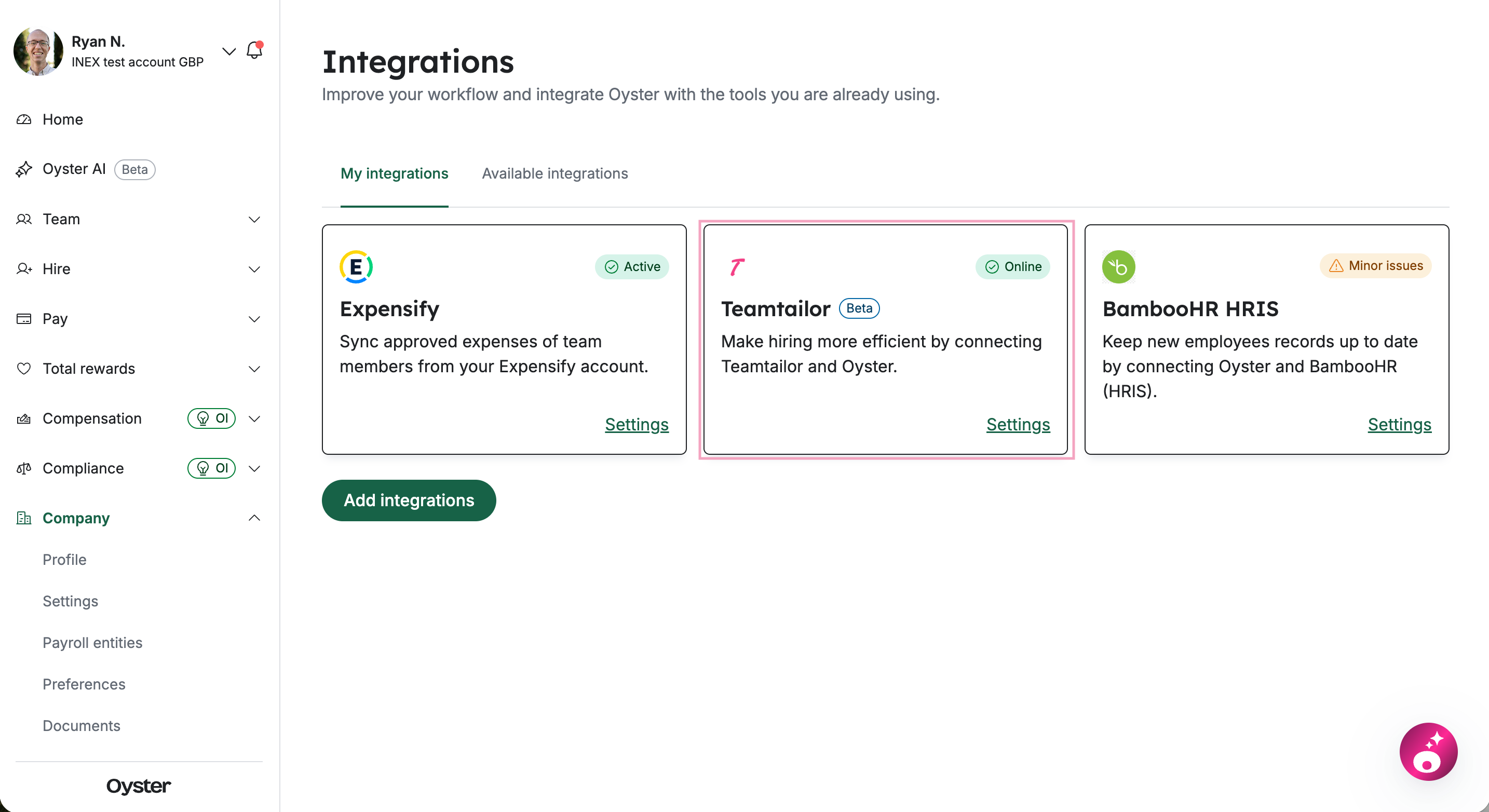The width and height of the screenshot is (1489, 812).
Task: Expand the account switcher chevron
Action: tap(229, 51)
